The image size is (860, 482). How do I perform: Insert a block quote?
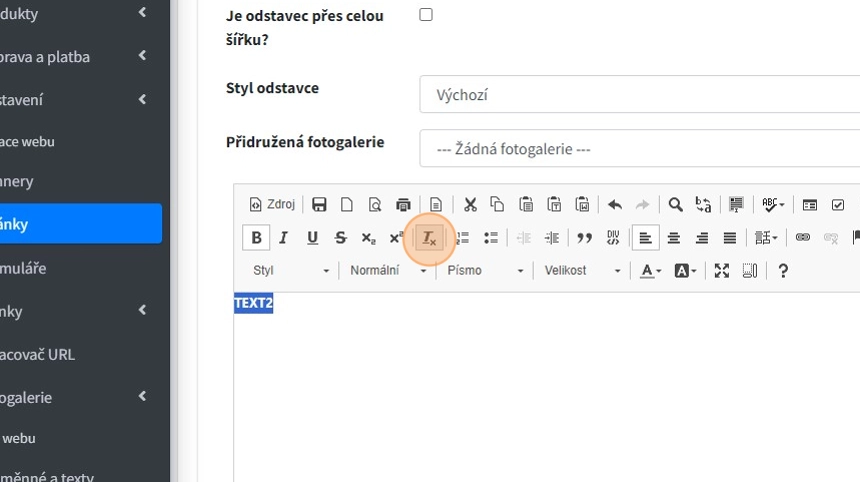[x=585, y=238]
